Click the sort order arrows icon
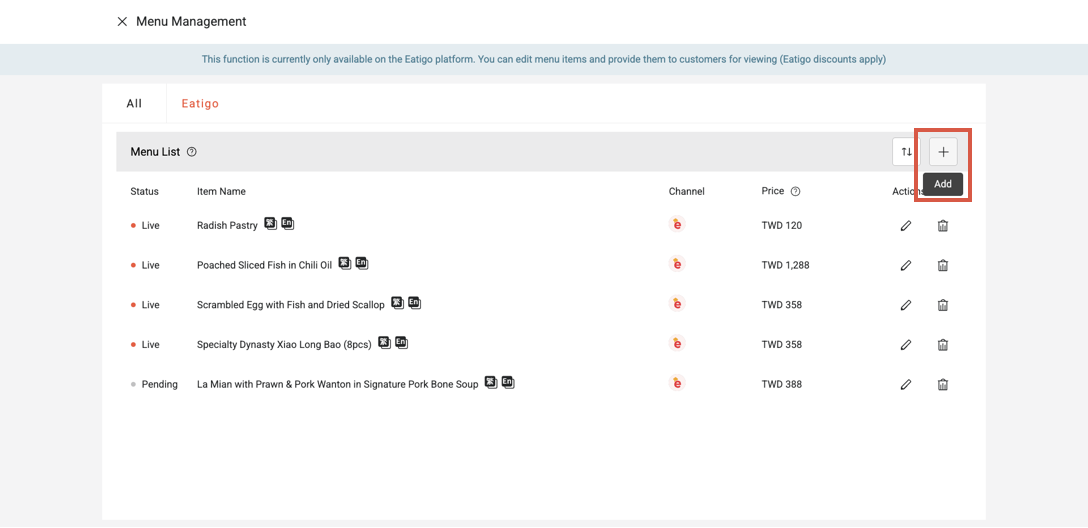This screenshot has width=1088, height=528. tap(906, 152)
